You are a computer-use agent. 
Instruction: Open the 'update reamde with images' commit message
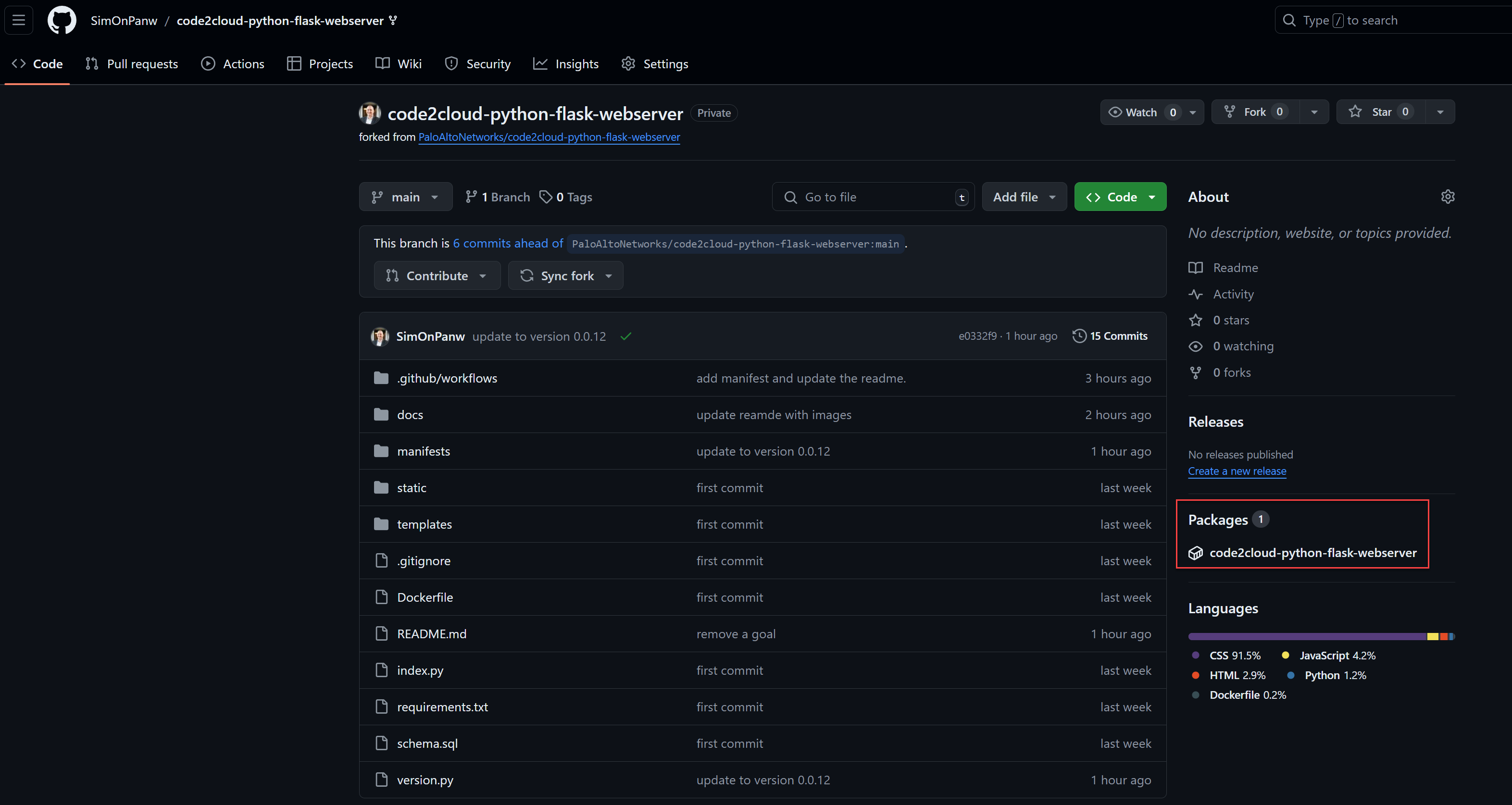(x=773, y=414)
